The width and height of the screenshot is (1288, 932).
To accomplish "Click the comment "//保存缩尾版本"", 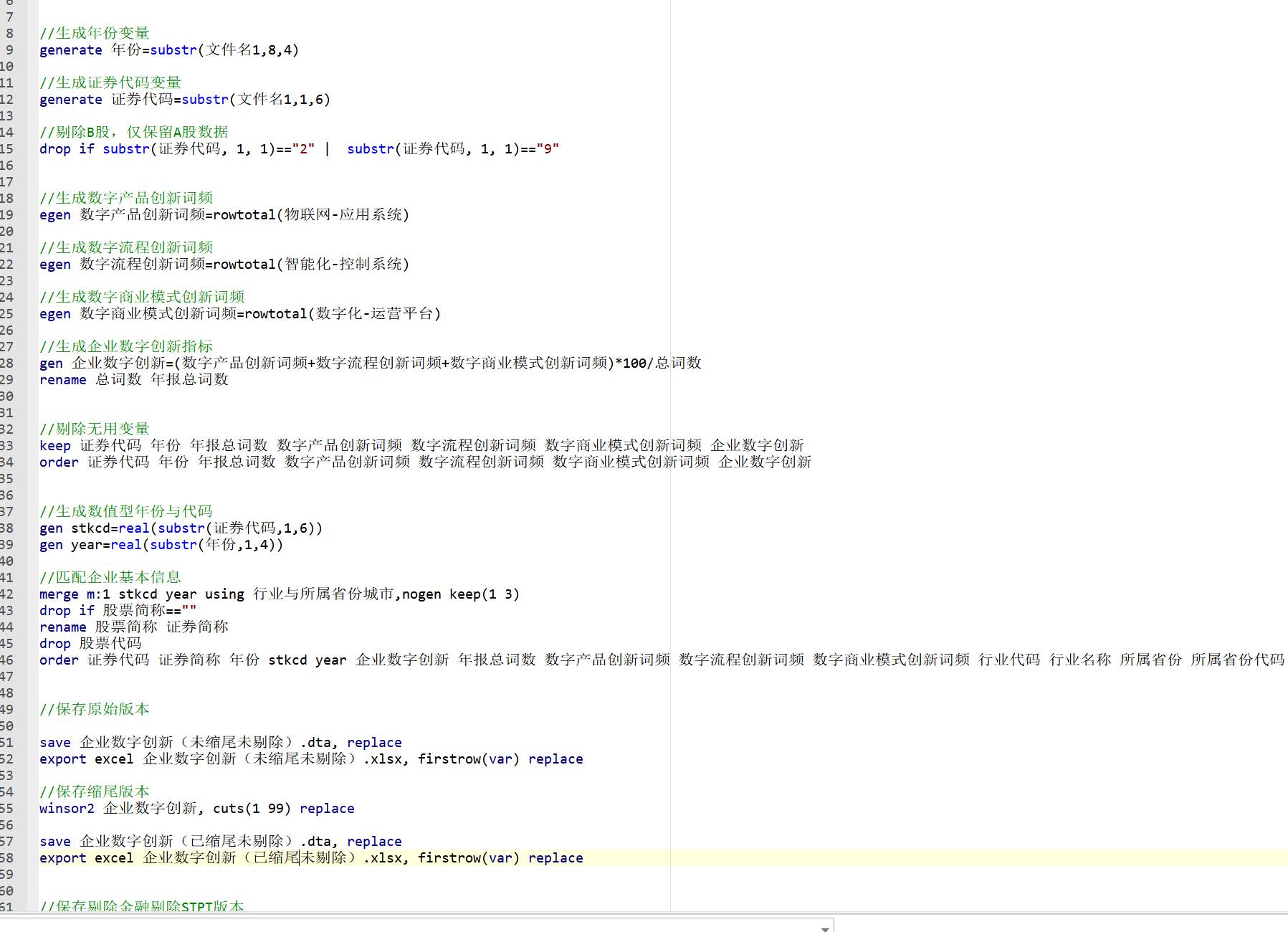I will 95,791.
